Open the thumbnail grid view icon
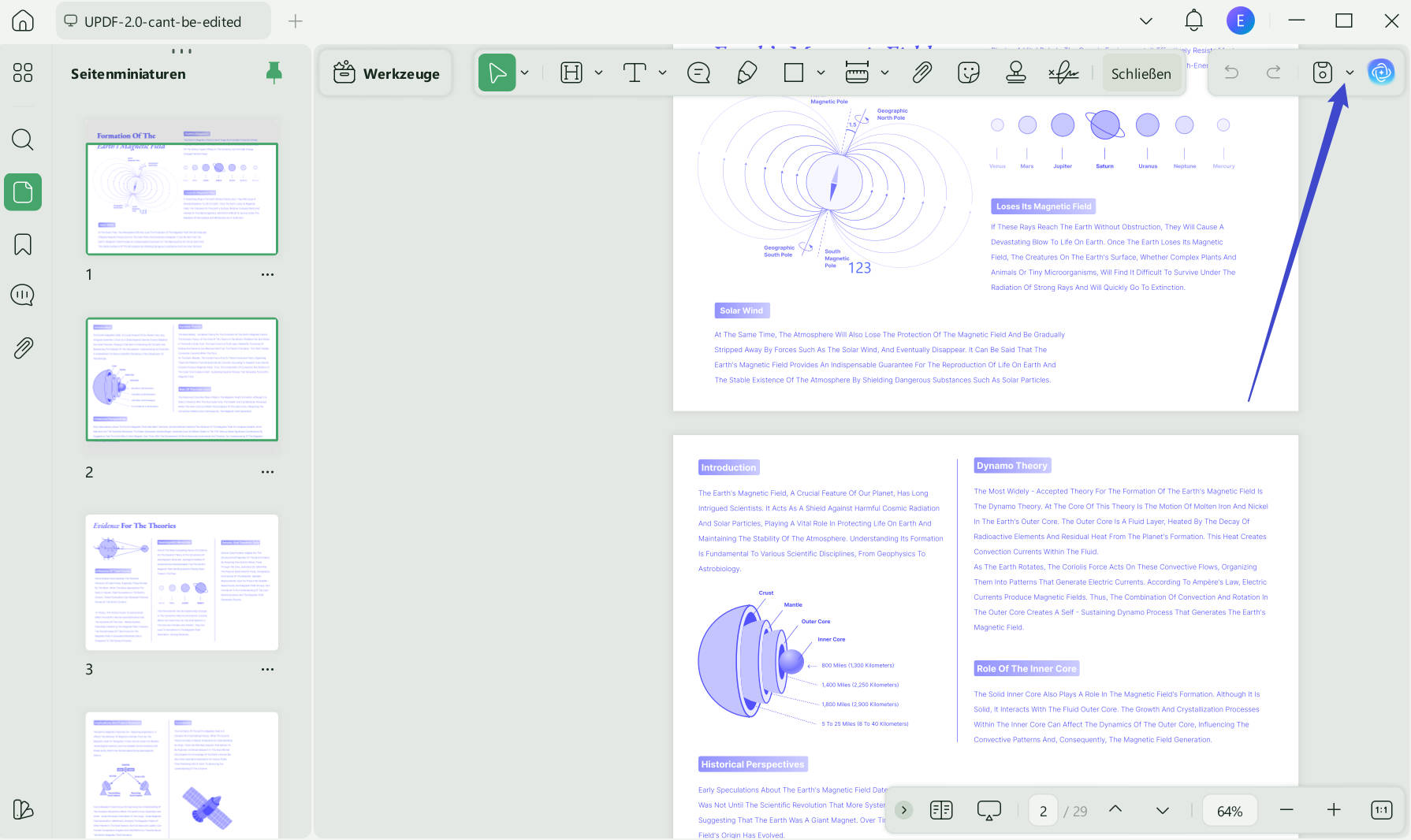This screenshot has height=840, width=1411. (x=23, y=72)
